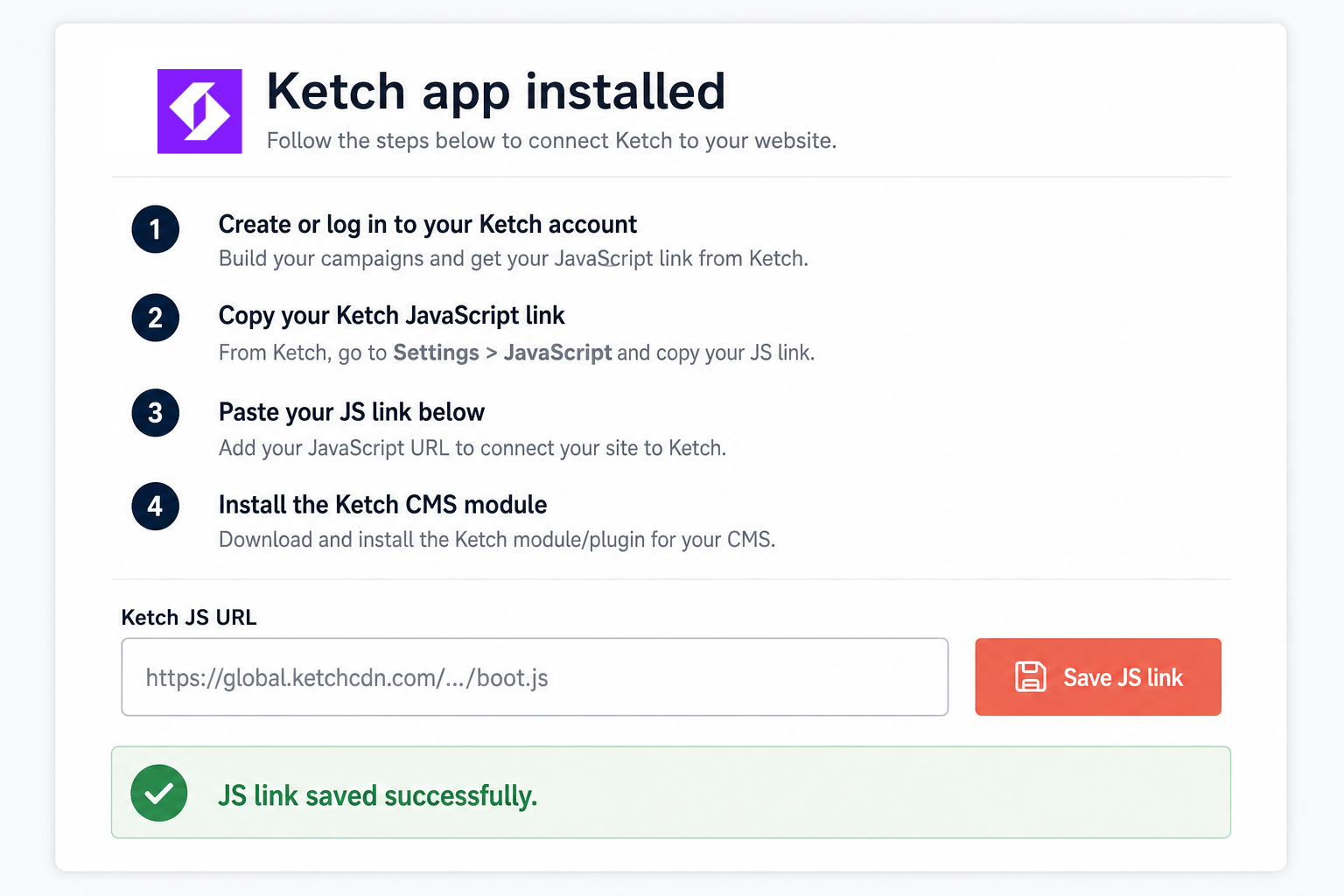Image resolution: width=1344 pixels, height=896 pixels.
Task: Click the 'Ketch JS URL' field label
Action: [x=189, y=618]
